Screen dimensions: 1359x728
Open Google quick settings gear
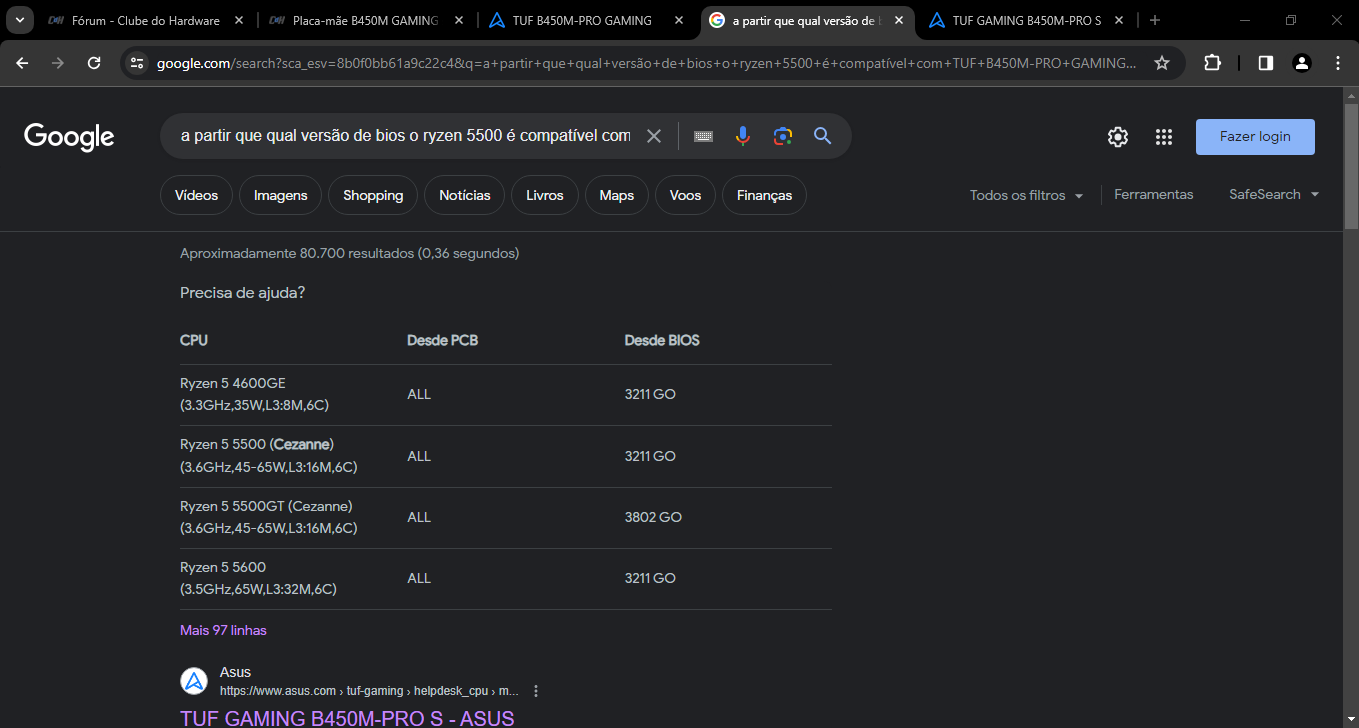1118,137
